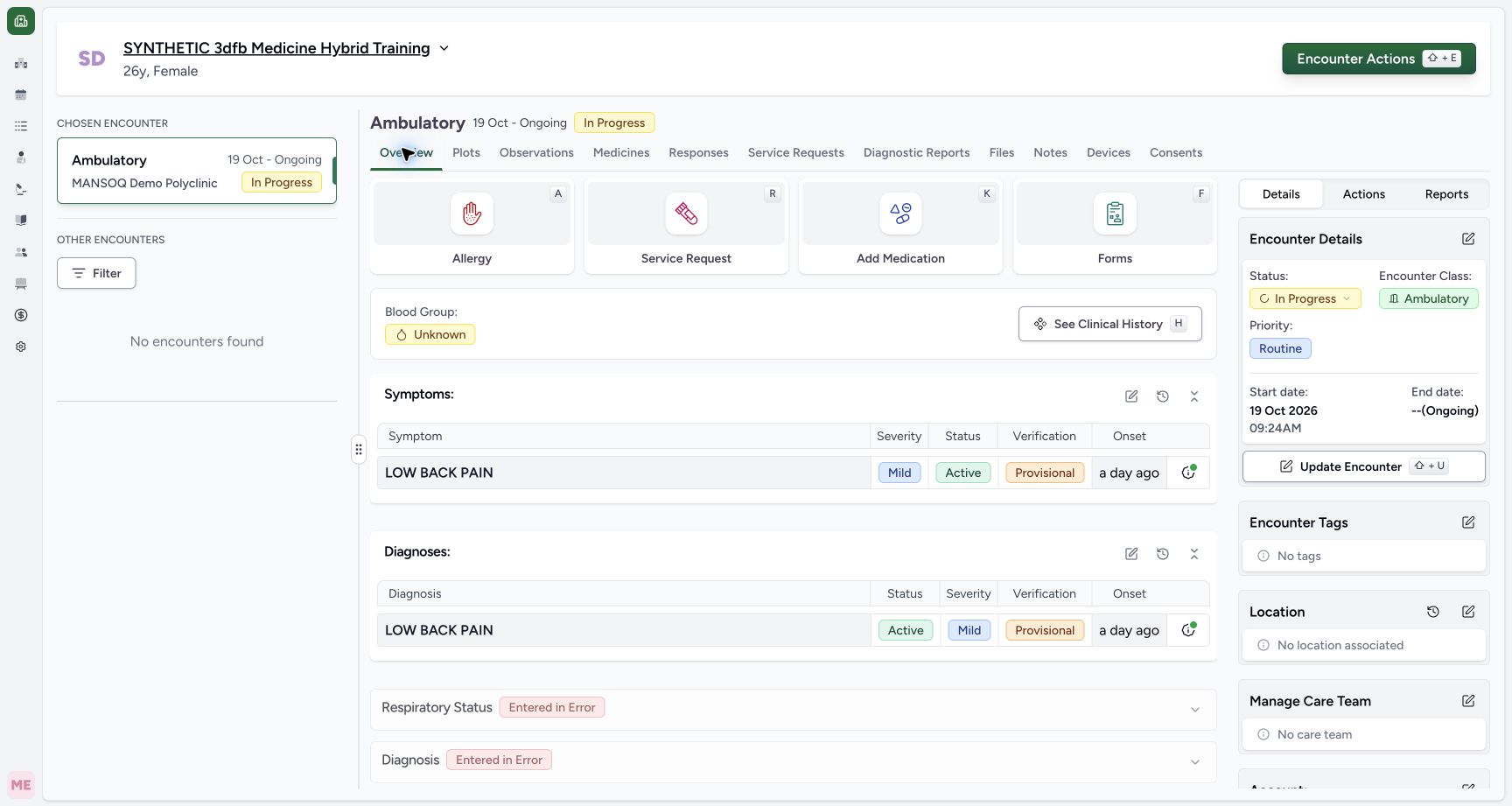1512x806 pixels.
Task: Switch to the Medicines tab
Action: click(x=621, y=152)
